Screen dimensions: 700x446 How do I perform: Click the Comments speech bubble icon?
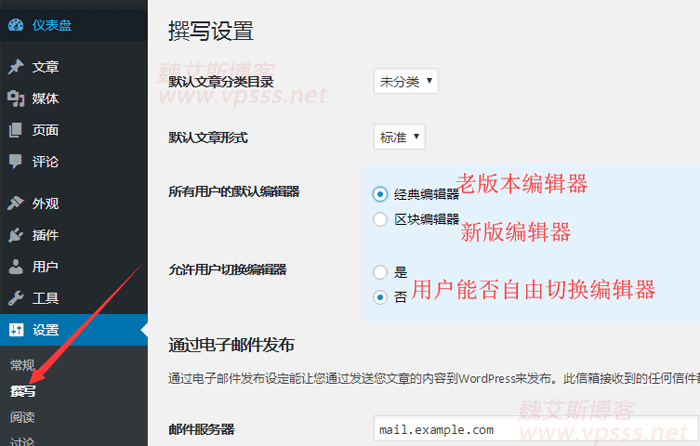(15, 161)
